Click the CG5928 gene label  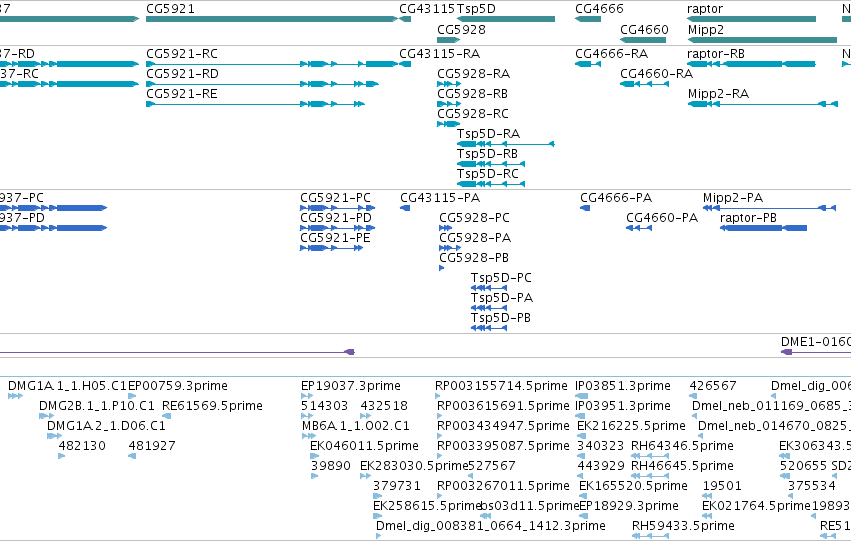[461, 29]
